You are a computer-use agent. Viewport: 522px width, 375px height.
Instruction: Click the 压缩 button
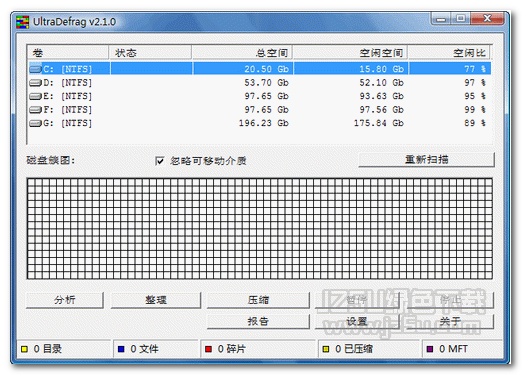258,300
